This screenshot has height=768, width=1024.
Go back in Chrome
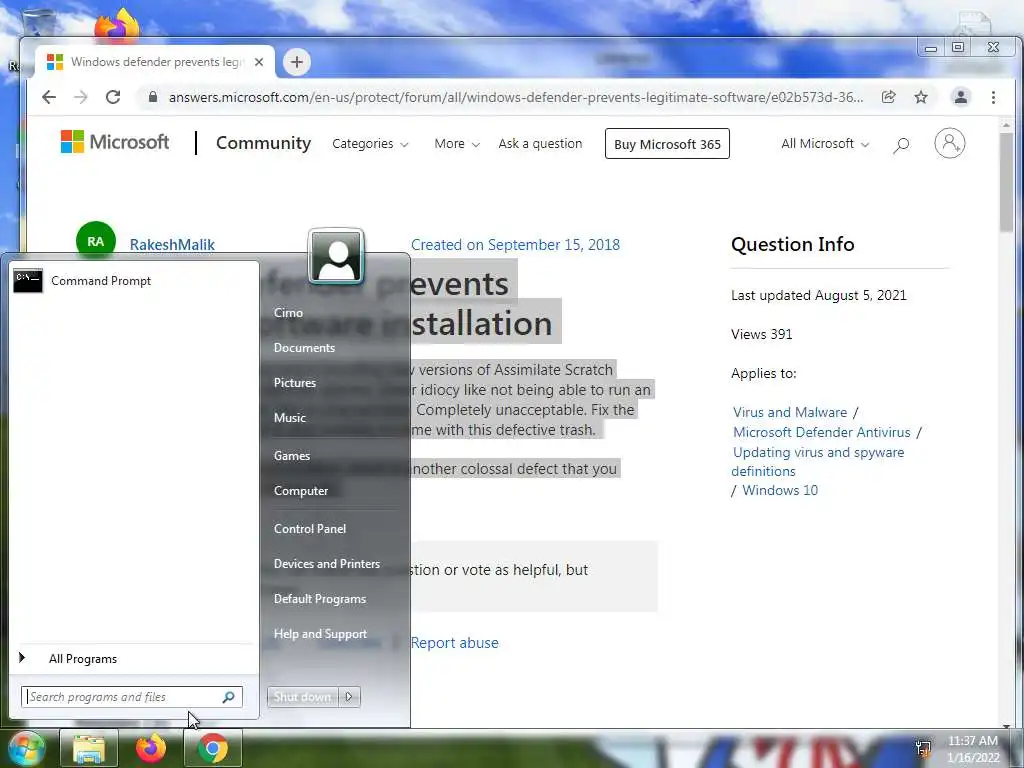[x=49, y=97]
